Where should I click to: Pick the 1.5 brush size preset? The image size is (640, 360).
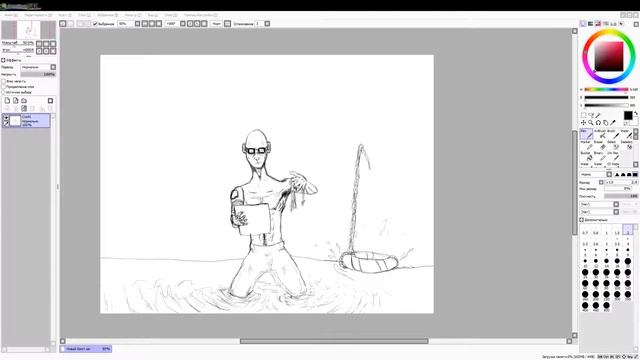click(x=617, y=231)
